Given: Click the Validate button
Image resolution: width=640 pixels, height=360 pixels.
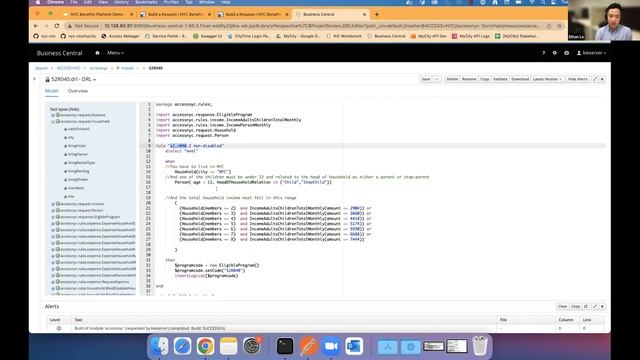Looking at the screenshot, I should click(500, 79).
